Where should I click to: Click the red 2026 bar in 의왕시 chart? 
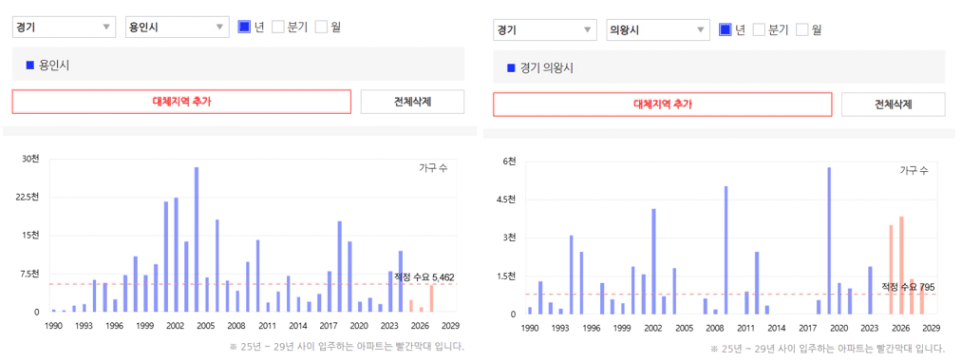click(901, 265)
